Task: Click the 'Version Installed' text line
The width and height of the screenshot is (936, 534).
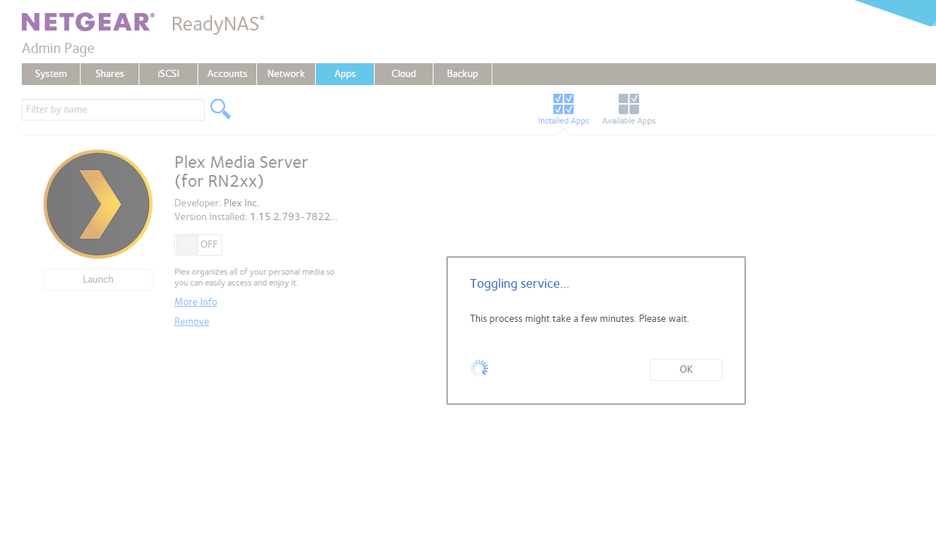Action: click(255, 217)
